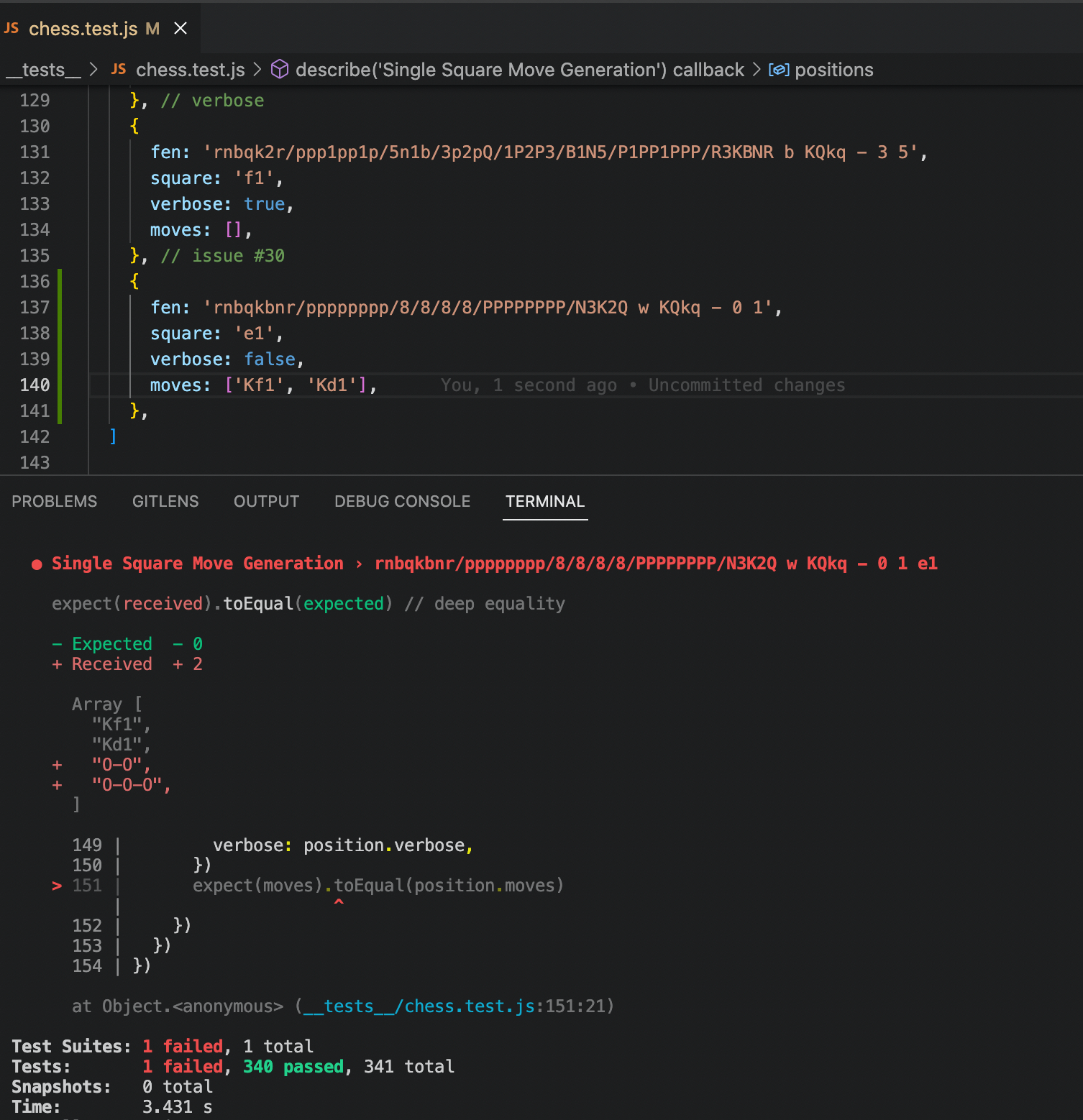Click the red failed-test dot in the terminal
This screenshot has height=1120, width=1083.
tap(36, 564)
